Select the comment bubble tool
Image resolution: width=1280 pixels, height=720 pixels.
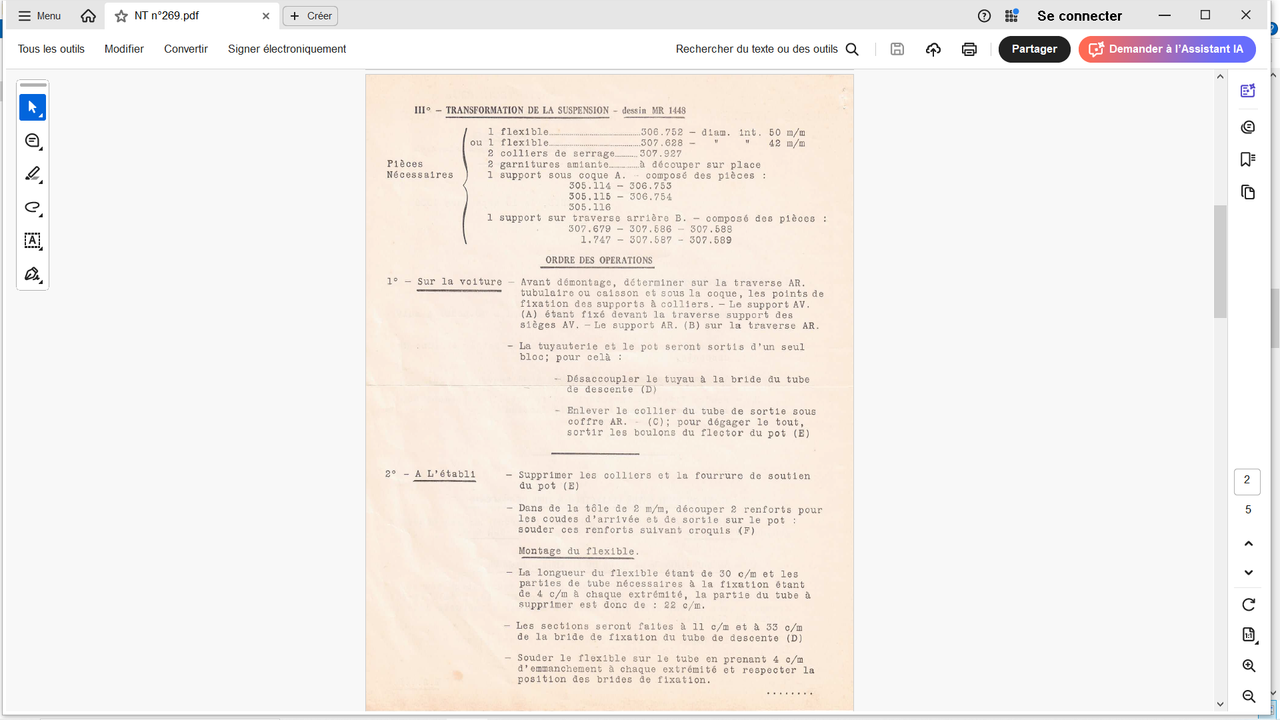32,141
